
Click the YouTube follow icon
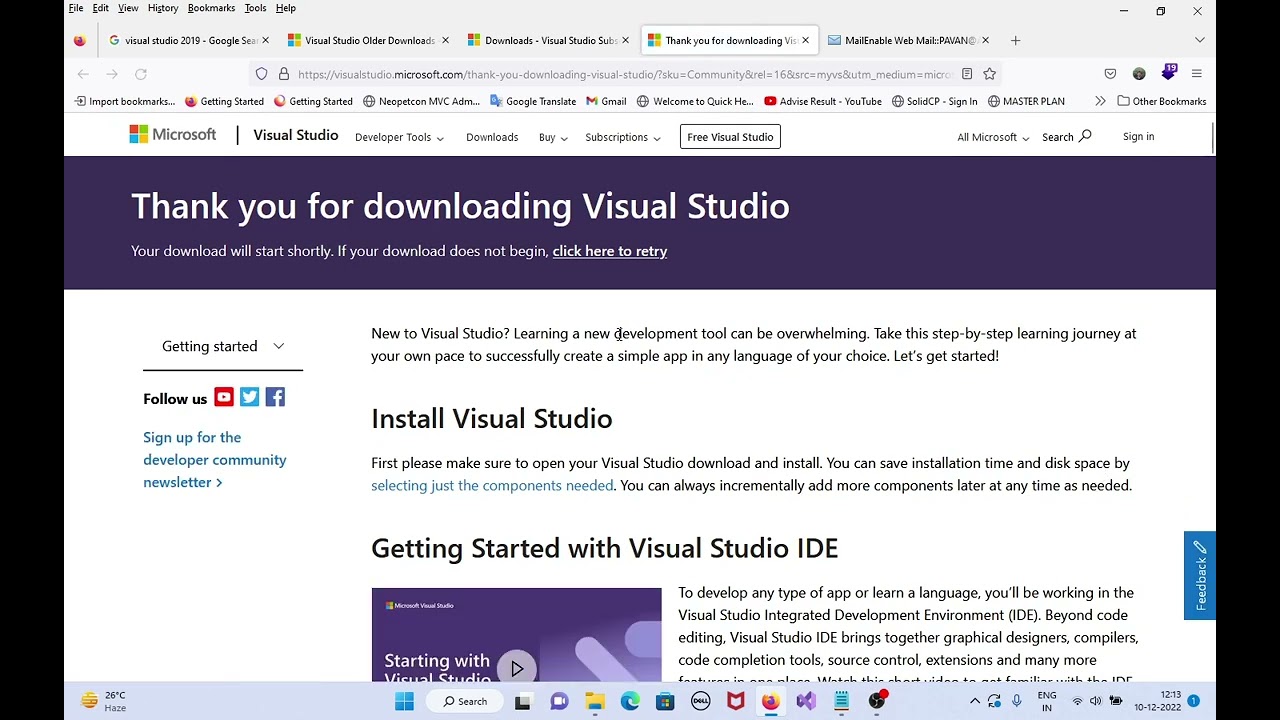point(223,398)
